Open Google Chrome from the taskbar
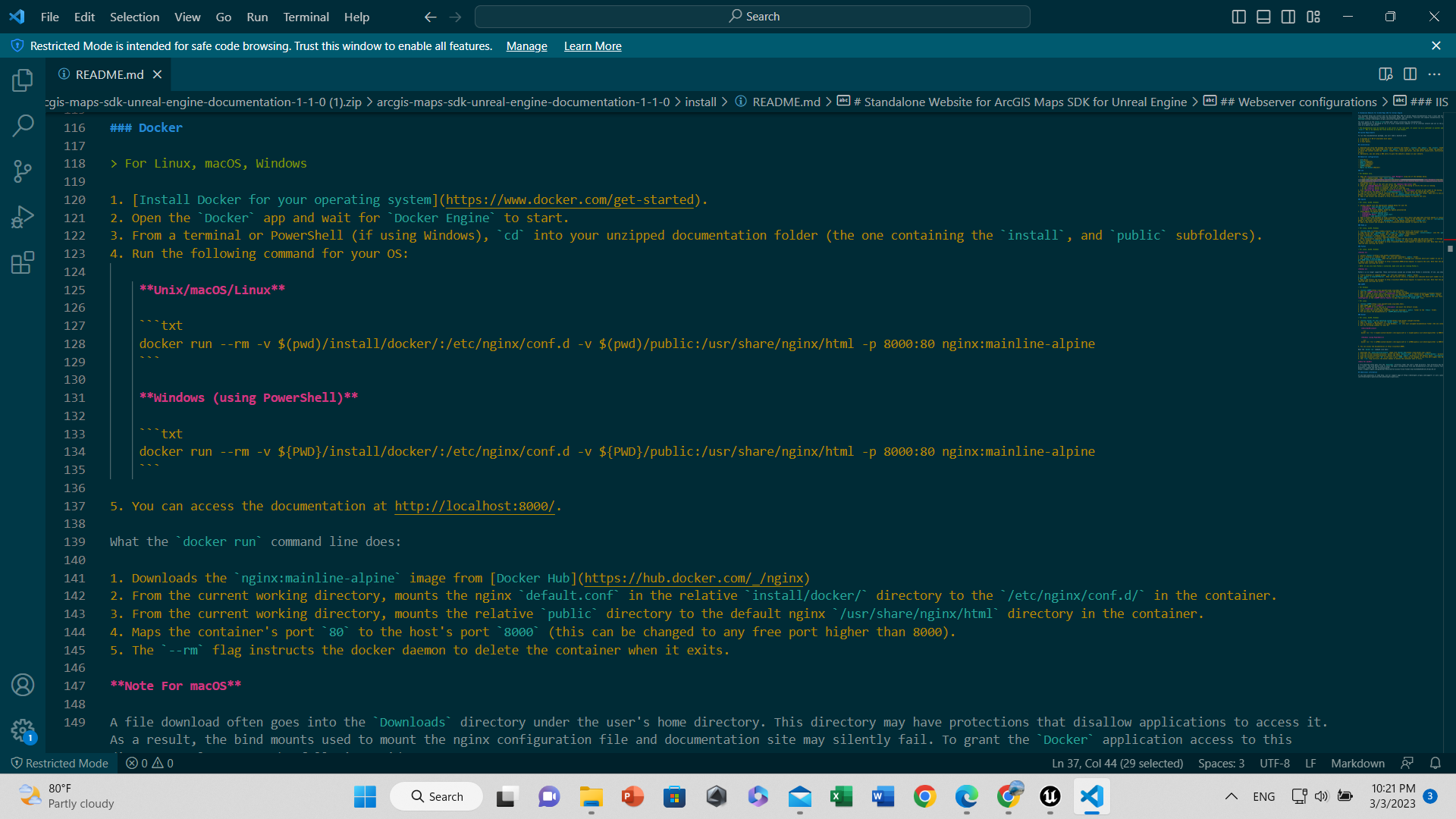Viewport: 1456px width, 819px height. coord(924,796)
